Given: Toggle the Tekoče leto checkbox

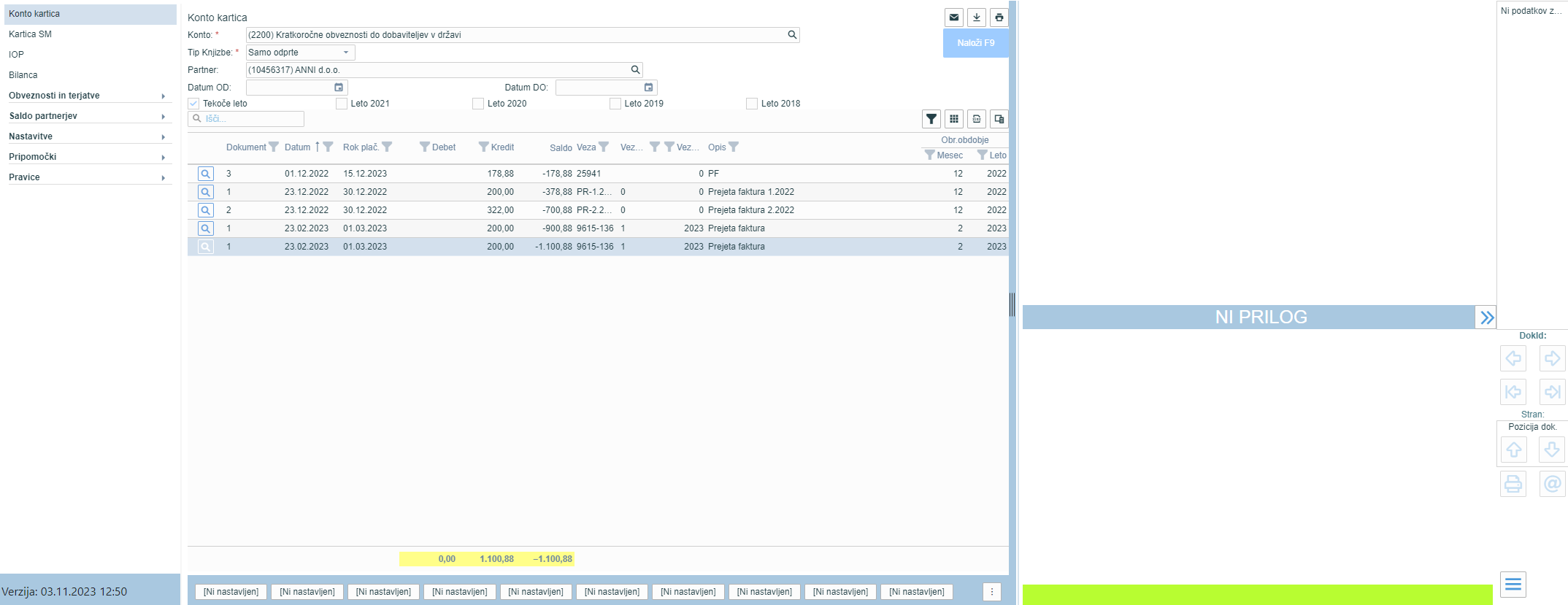Looking at the screenshot, I should point(193,104).
